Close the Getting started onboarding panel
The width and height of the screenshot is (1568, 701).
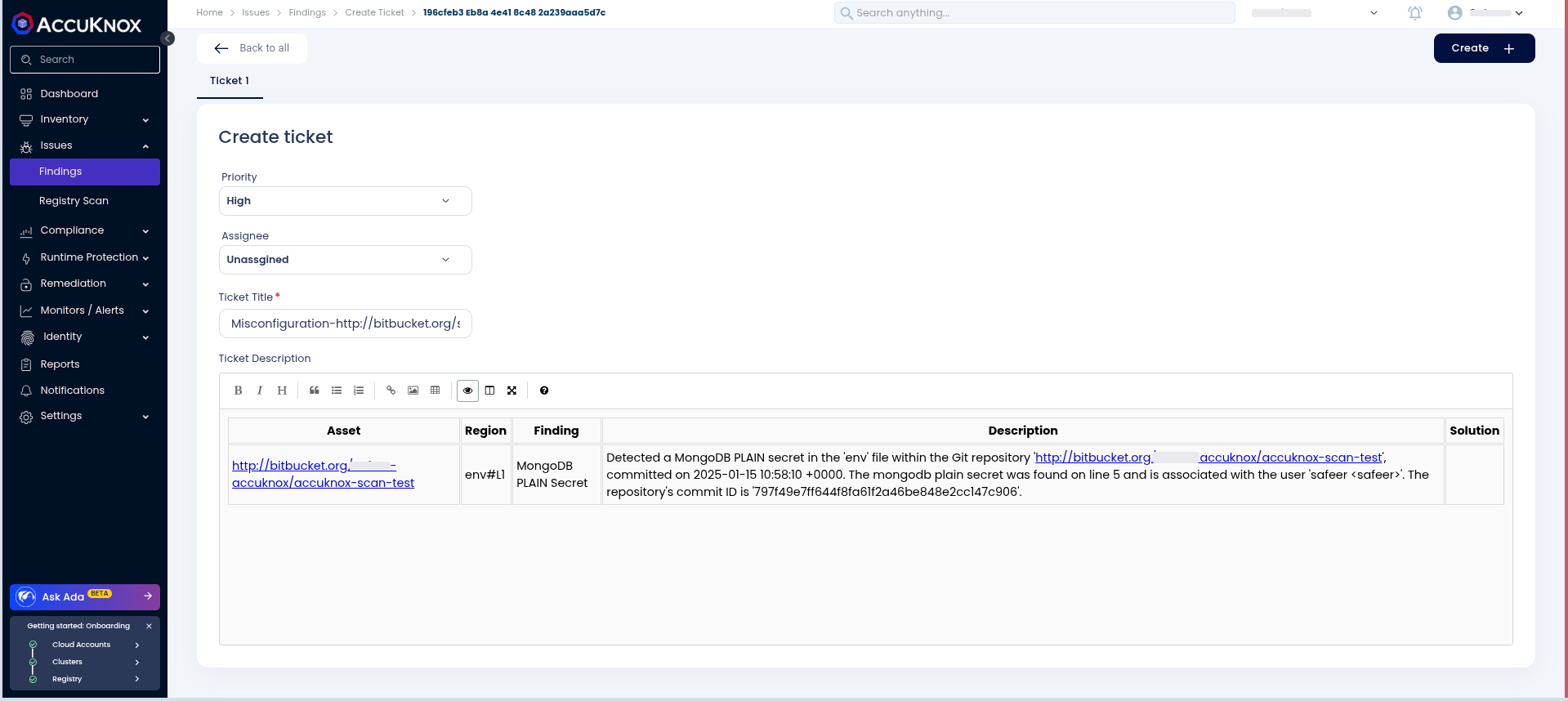149,626
